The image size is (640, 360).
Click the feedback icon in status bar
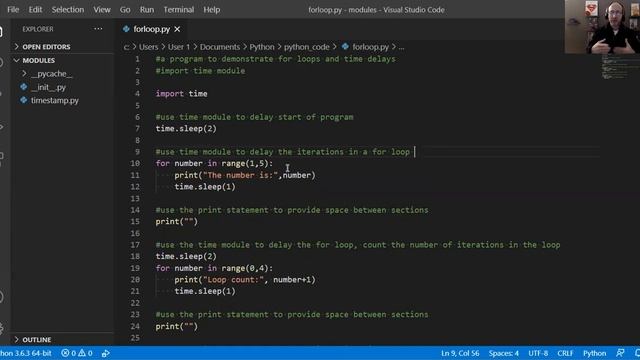(620, 353)
